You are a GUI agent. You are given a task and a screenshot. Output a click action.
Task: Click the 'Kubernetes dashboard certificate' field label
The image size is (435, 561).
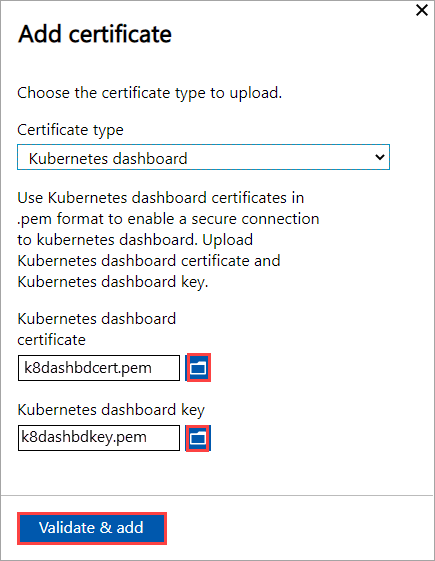click(x=97, y=329)
